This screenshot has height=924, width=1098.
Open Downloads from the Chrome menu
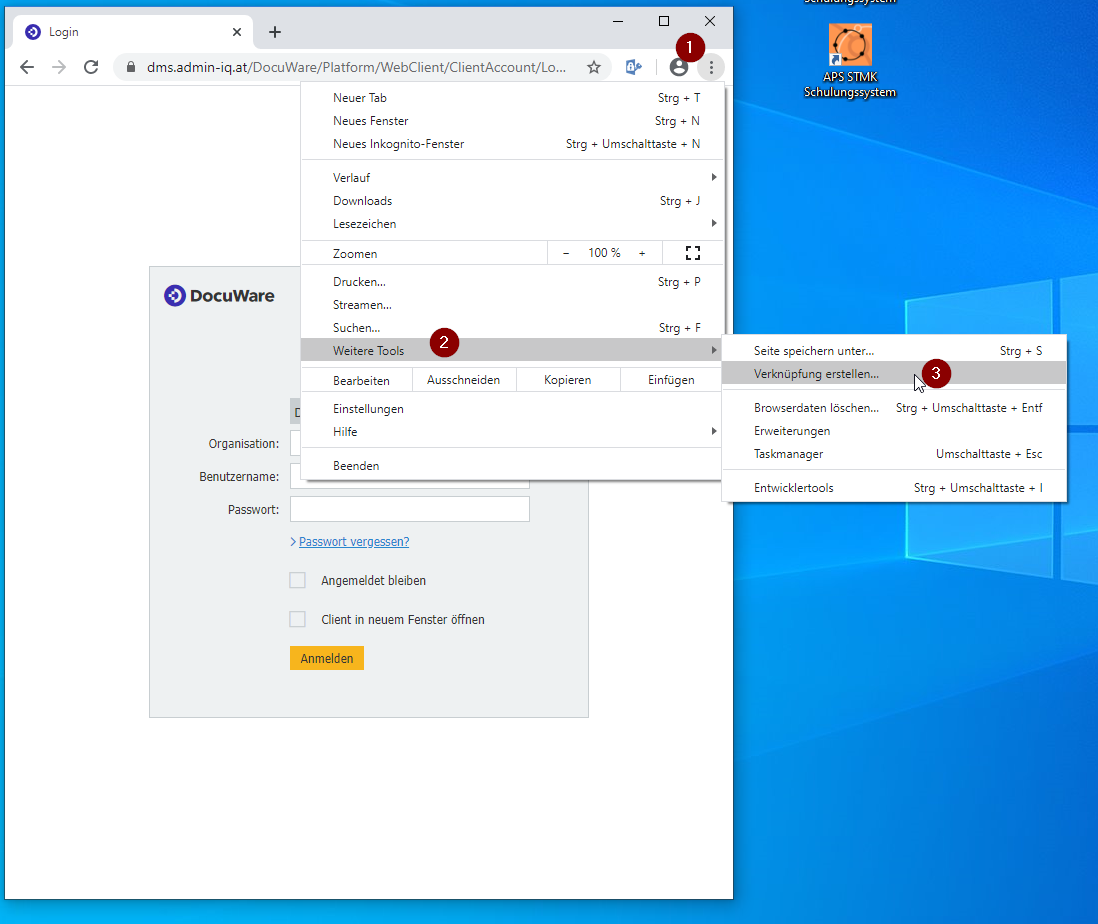pos(511,201)
